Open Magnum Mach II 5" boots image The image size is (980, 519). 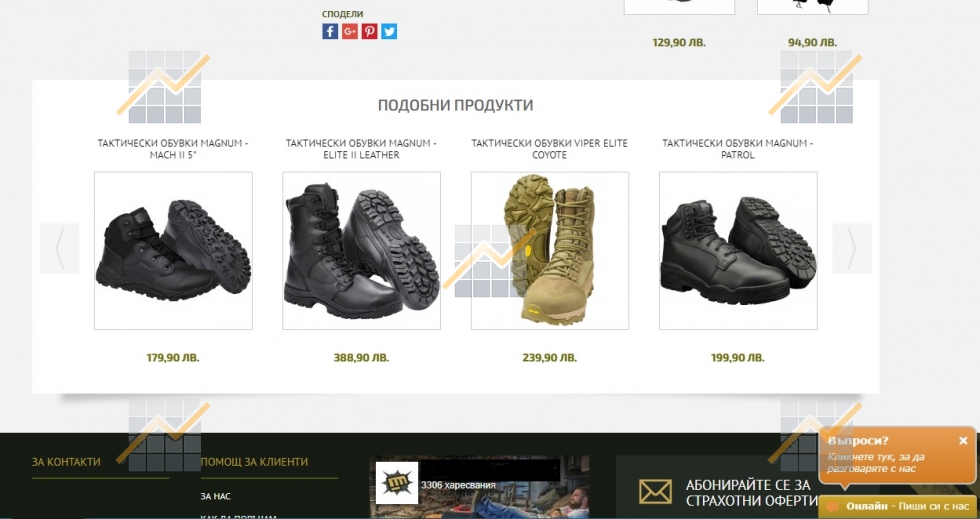click(x=173, y=251)
